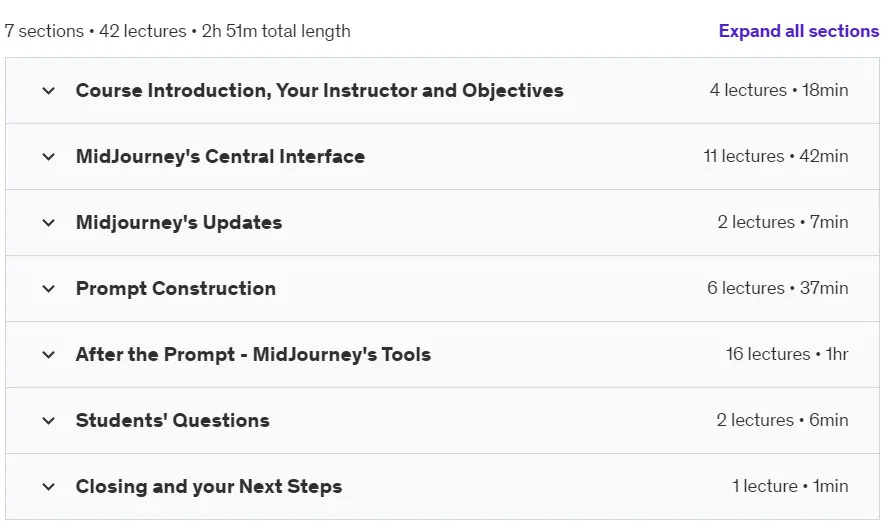Expand the Prompt Construction chevron
This screenshot has height=525, width=885.
click(x=49, y=288)
